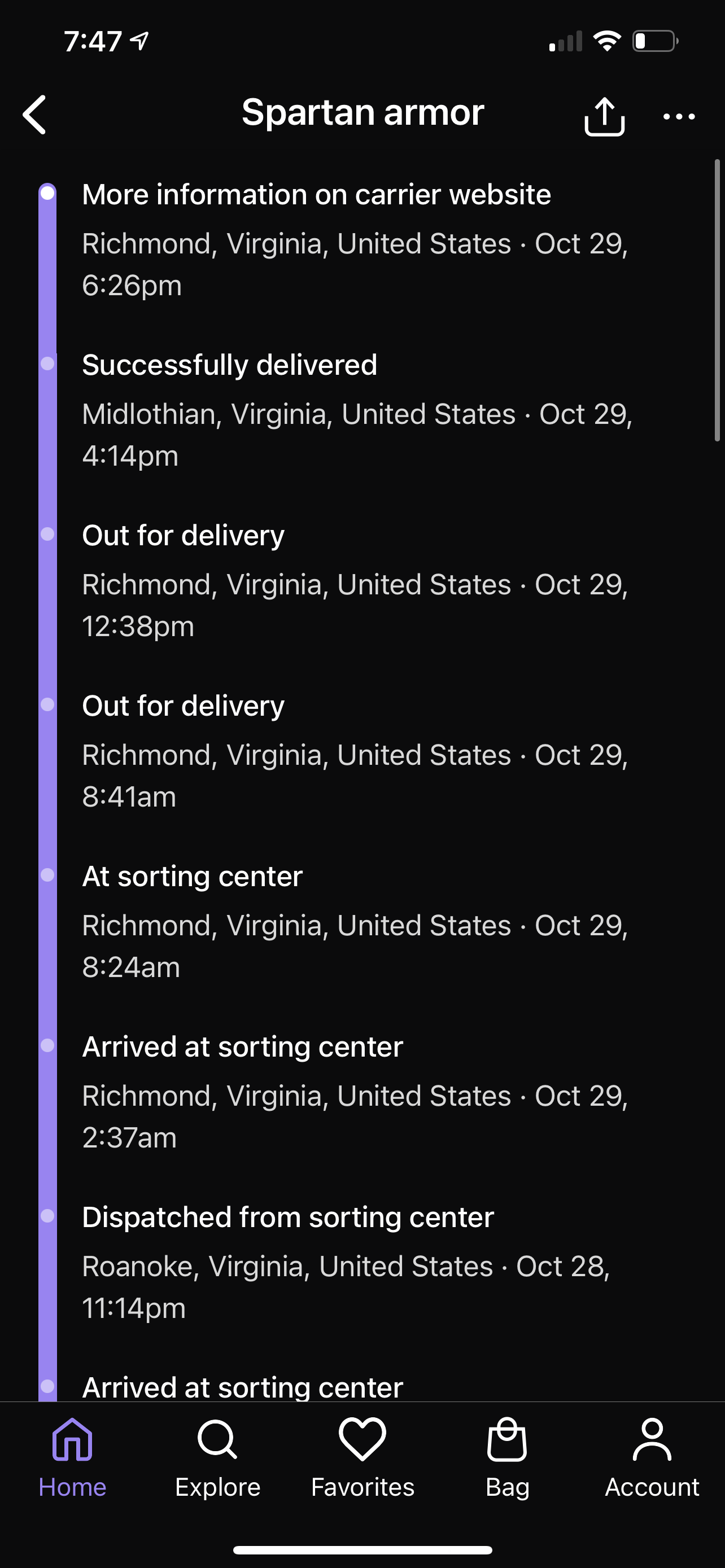Switch to the Explore tab label
This screenshot has width=725, height=1568.
pos(217,1487)
